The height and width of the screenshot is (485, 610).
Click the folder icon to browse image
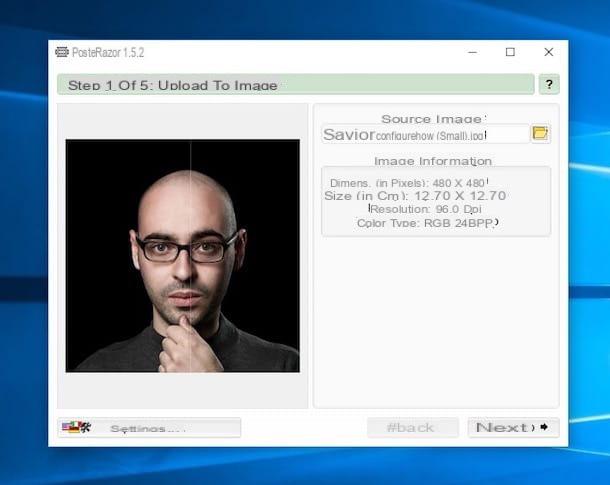click(x=541, y=133)
